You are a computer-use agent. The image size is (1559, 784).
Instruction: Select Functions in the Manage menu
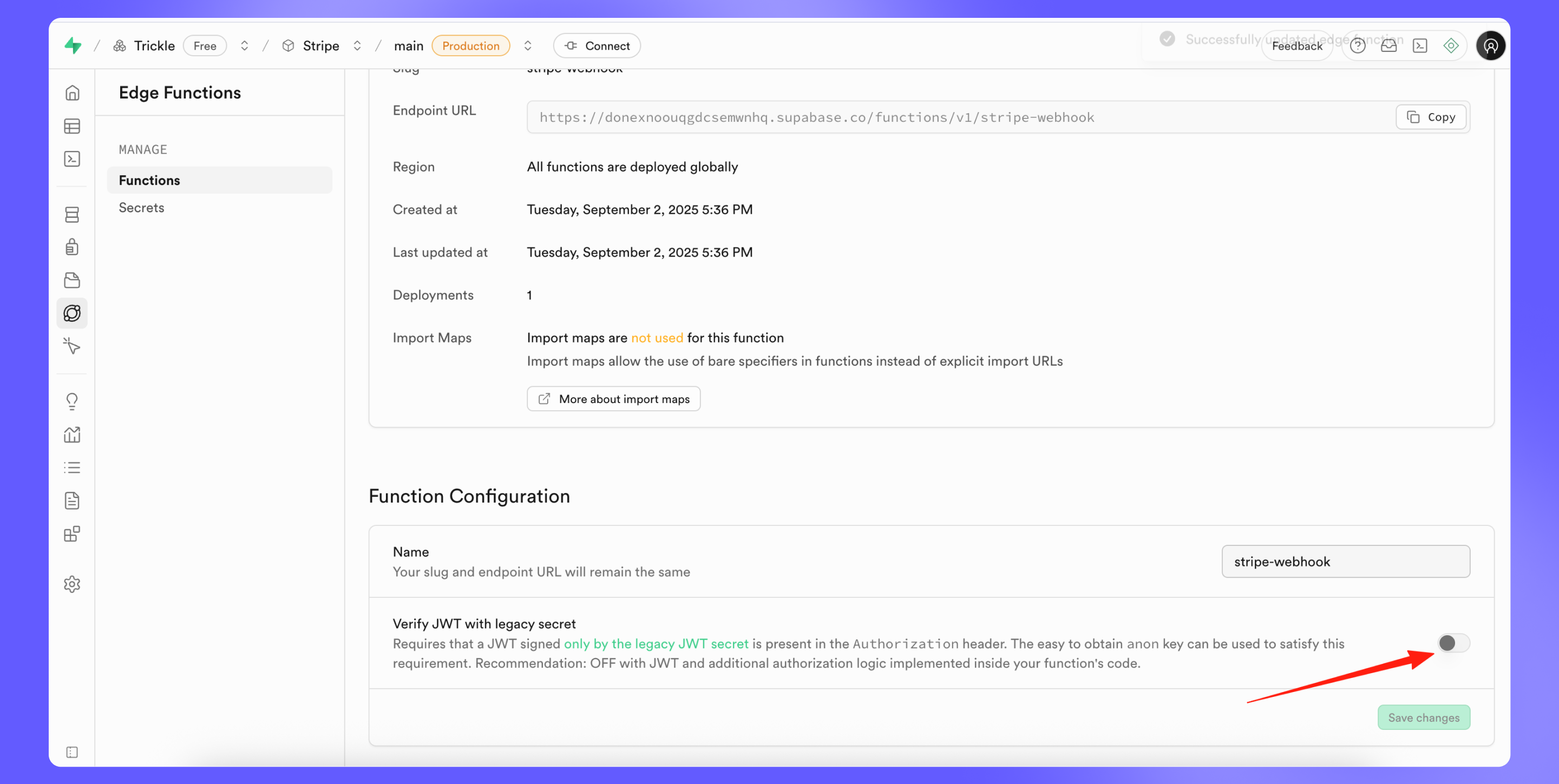149,180
